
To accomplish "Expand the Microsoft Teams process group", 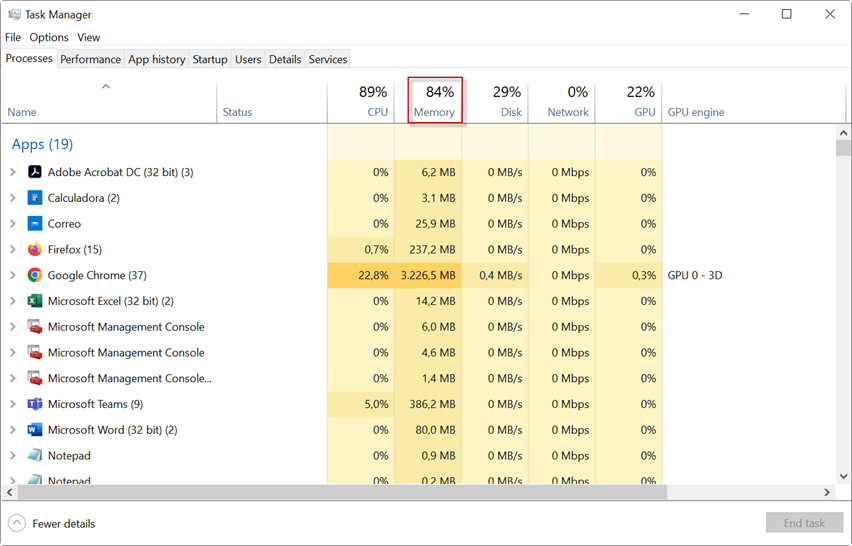I will (13, 404).
